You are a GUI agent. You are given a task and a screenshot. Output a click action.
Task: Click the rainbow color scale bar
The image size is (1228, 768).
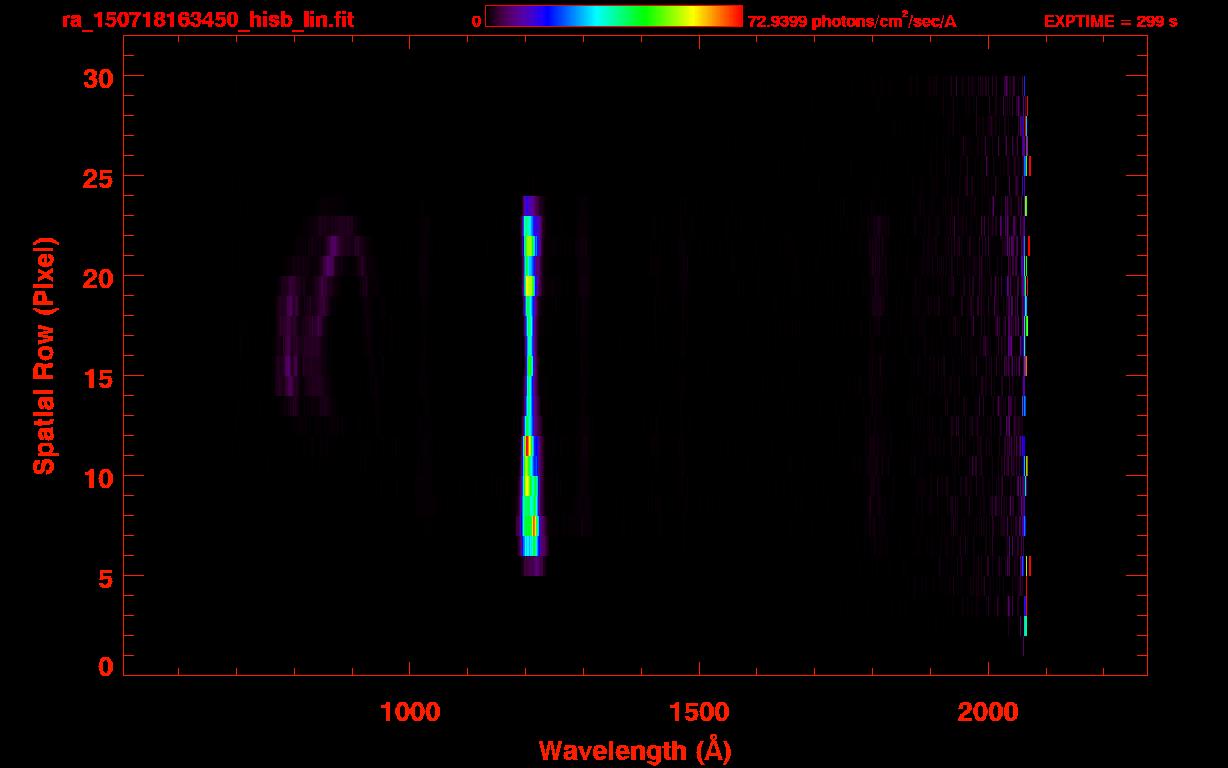614,16
